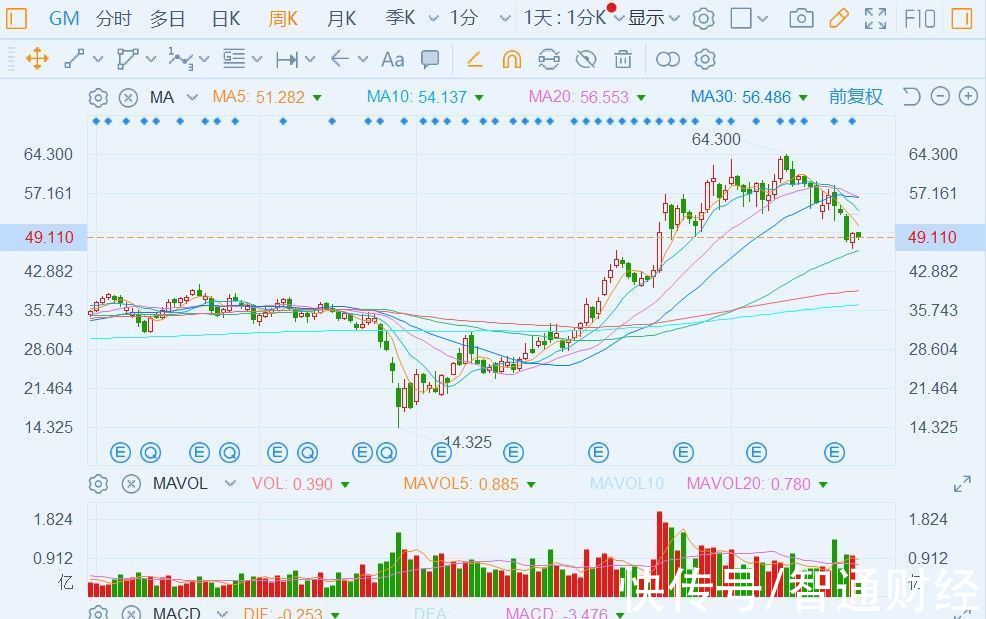Select the Aa text annotation tool
Viewport: 986px width, 619px height.
(392, 60)
